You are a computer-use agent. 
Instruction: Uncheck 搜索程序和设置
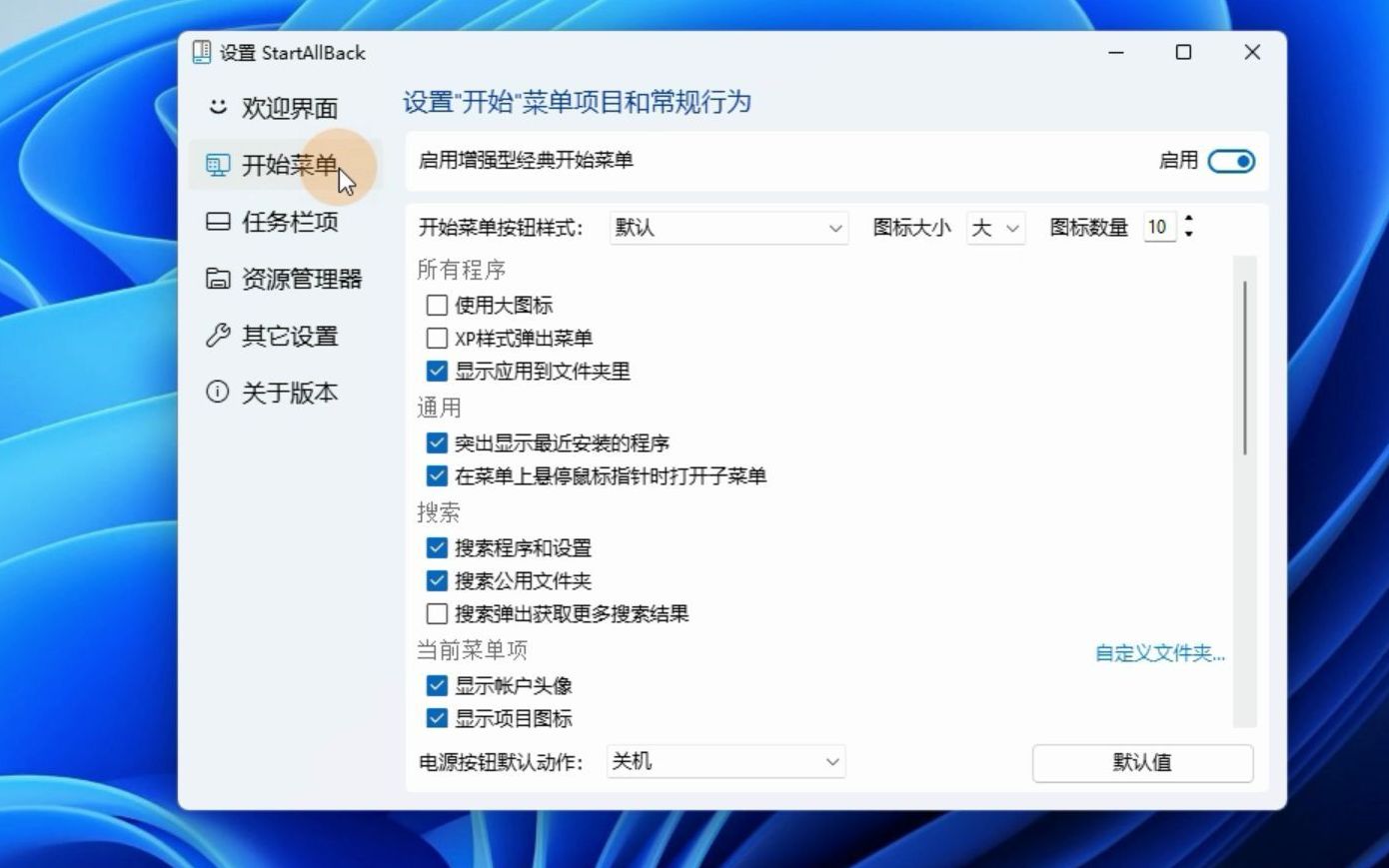[437, 547]
